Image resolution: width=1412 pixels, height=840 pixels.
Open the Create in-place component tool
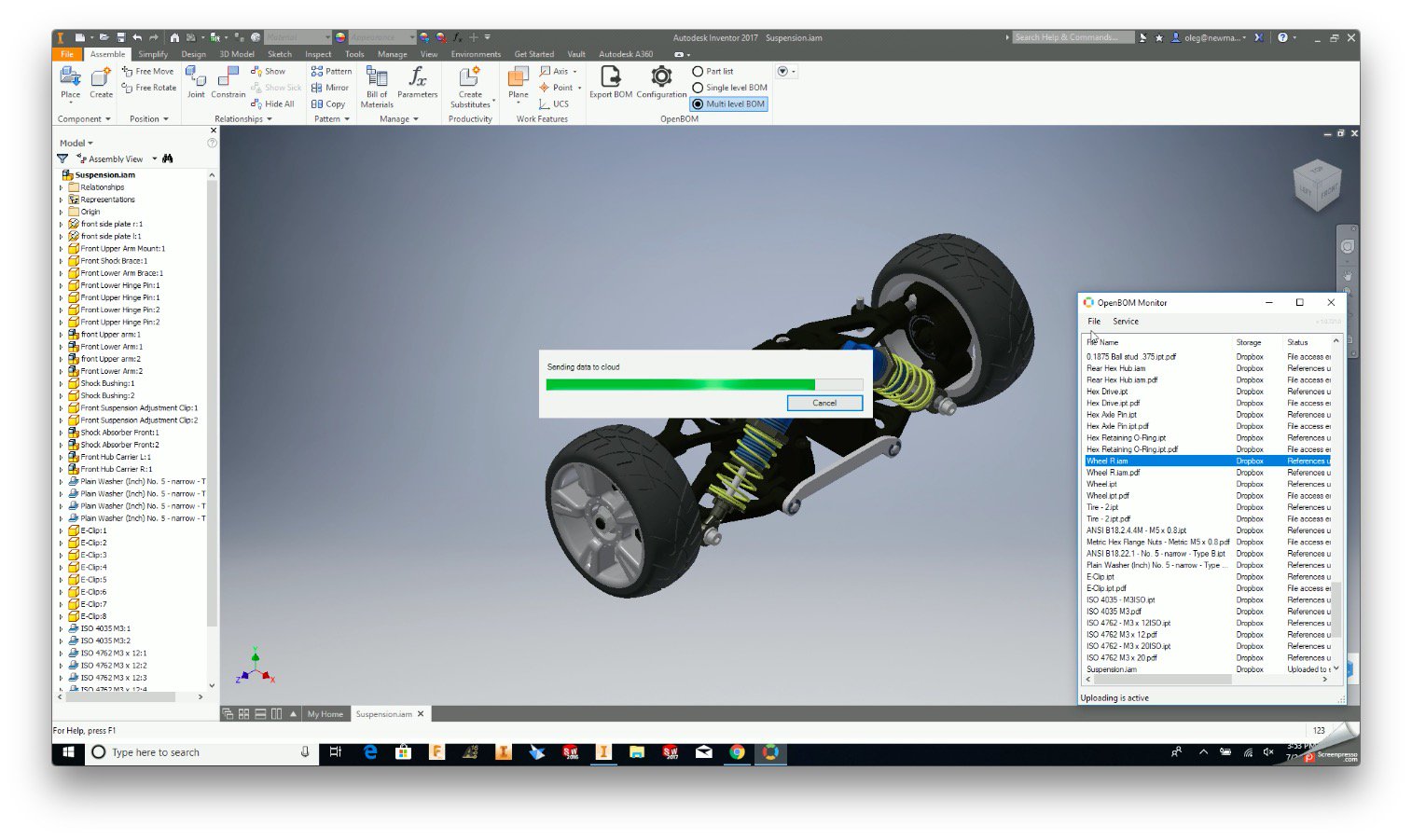pos(100,84)
